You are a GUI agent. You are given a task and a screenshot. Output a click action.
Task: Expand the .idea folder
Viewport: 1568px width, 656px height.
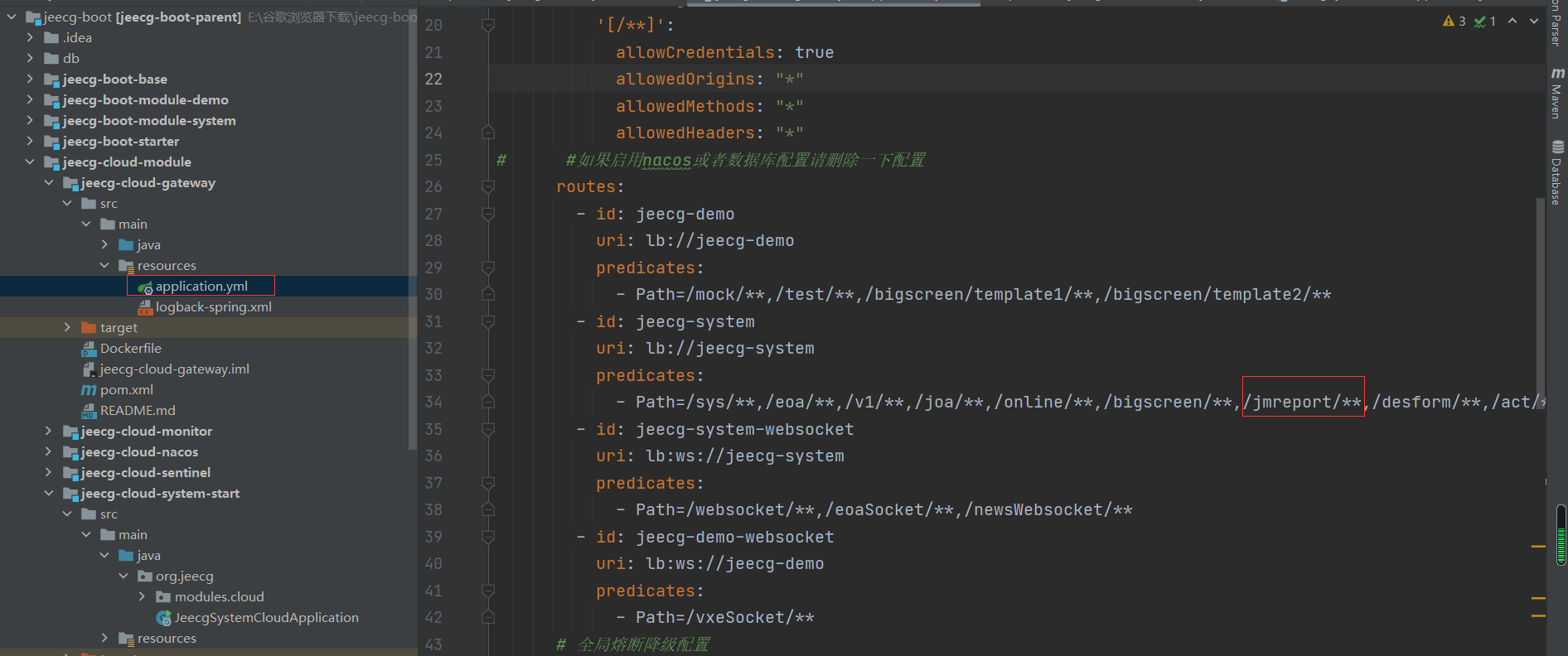point(30,37)
